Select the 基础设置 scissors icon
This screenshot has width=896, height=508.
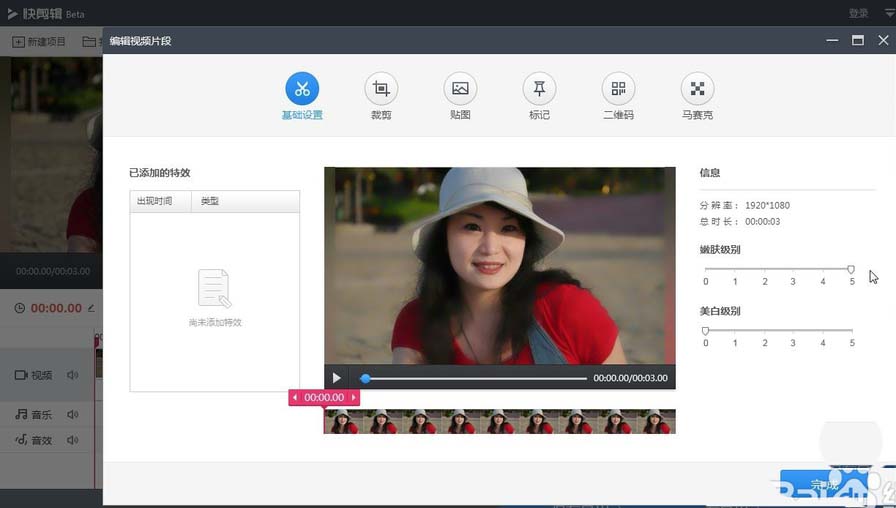pos(302,89)
